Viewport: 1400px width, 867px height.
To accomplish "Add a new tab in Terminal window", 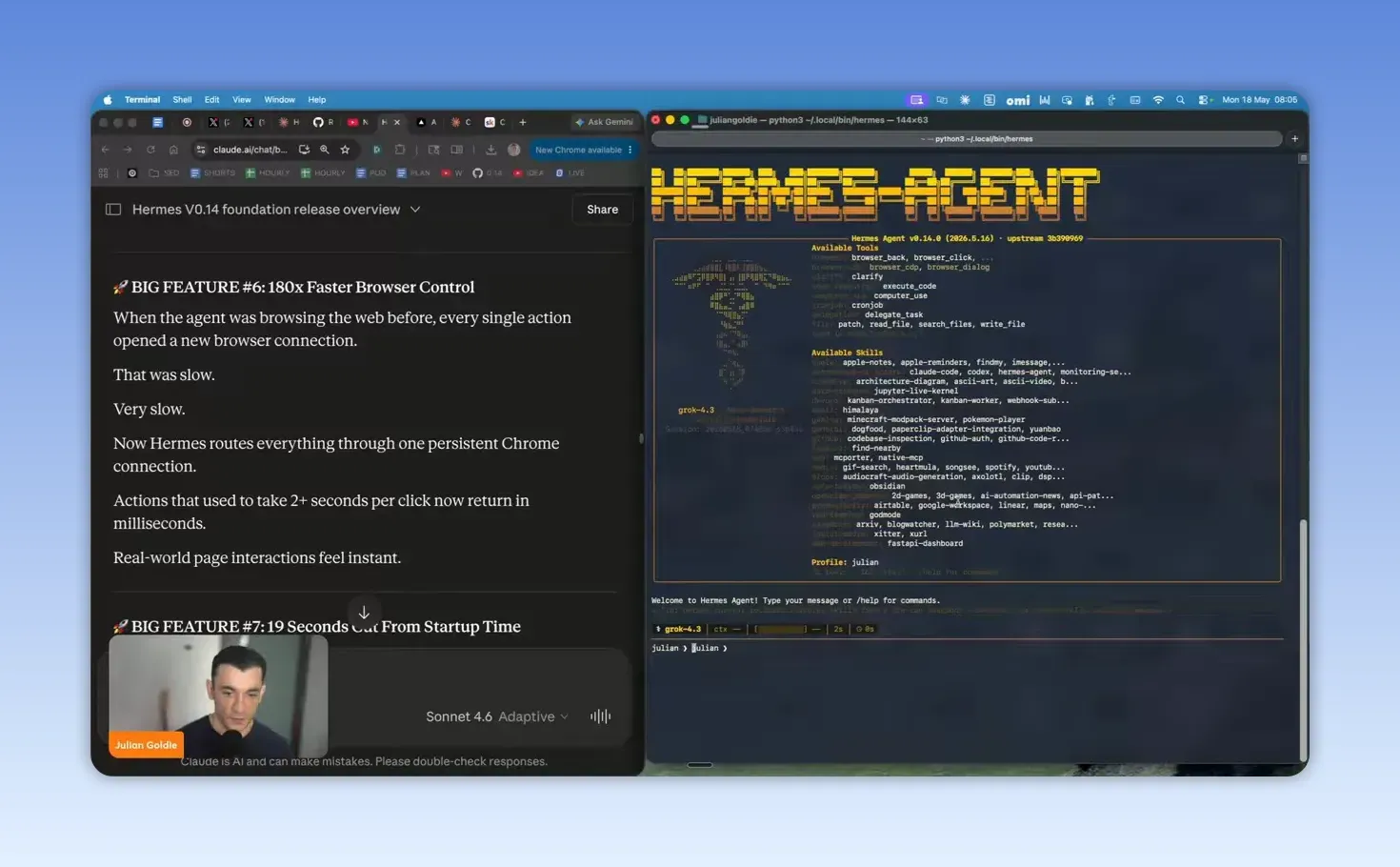I will coord(1294,139).
